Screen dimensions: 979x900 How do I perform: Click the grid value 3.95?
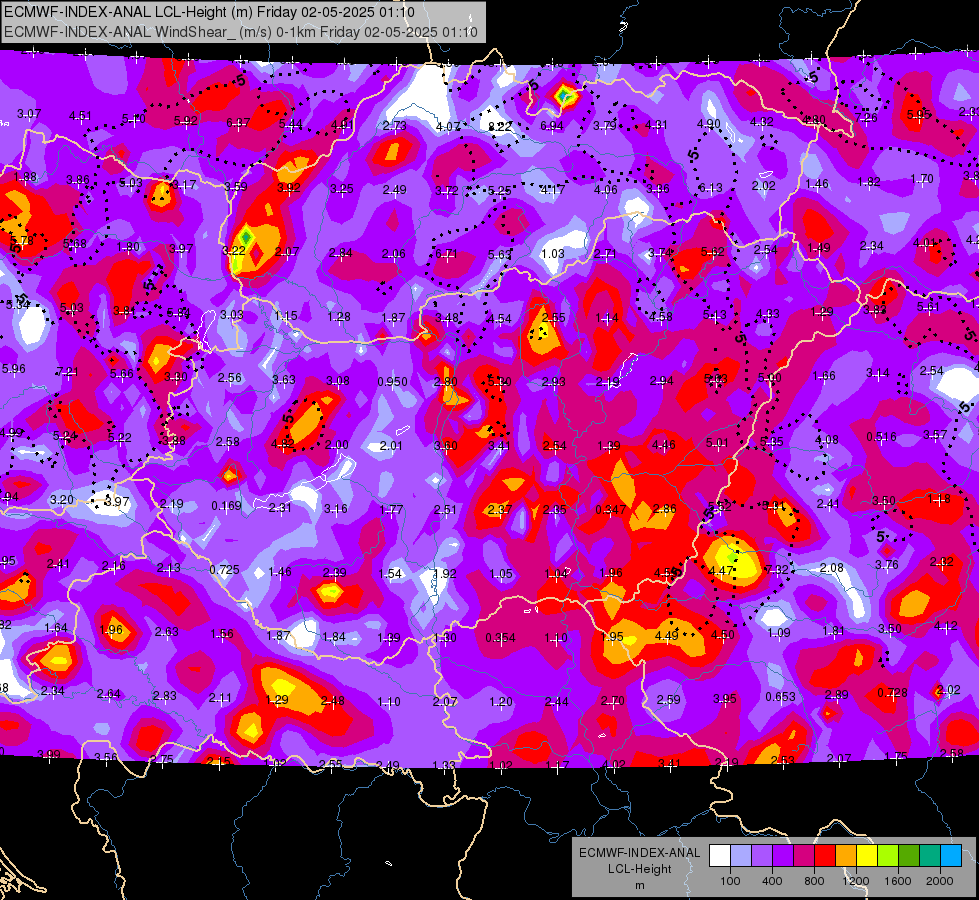click(x=725, y=698)
